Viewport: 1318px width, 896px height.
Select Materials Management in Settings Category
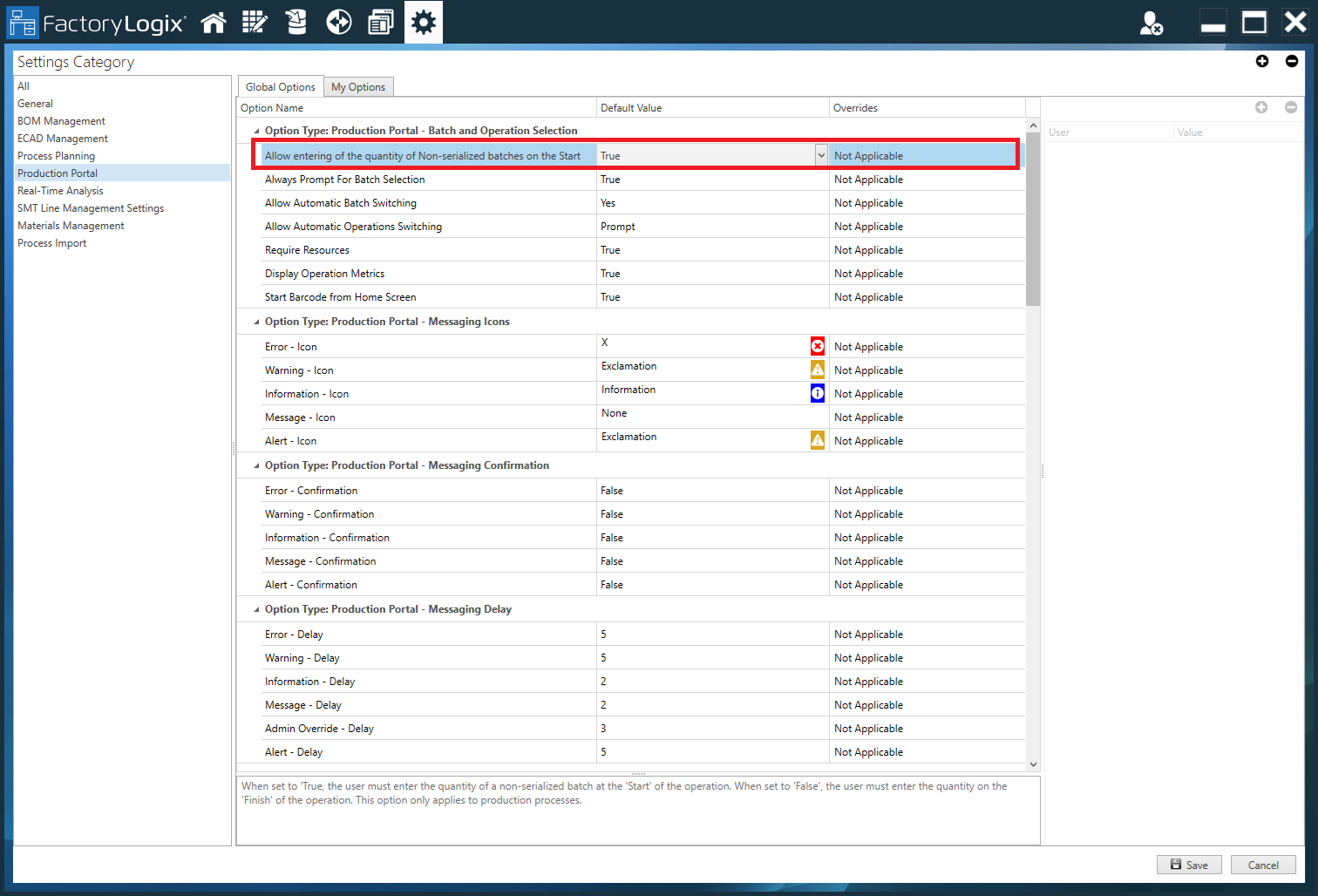[x=71, y=225]
